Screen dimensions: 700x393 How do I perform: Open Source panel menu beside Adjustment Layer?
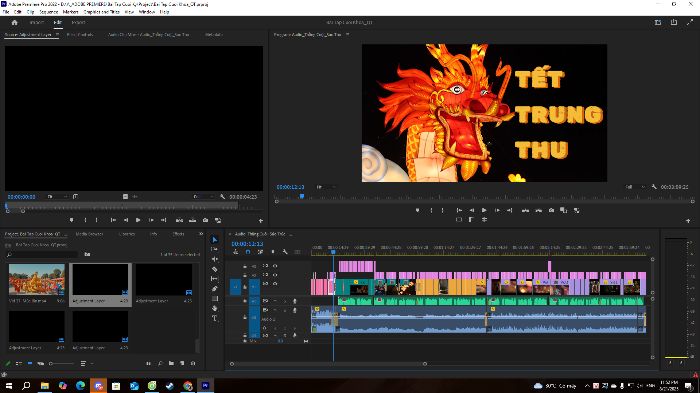tap(57, 34)
